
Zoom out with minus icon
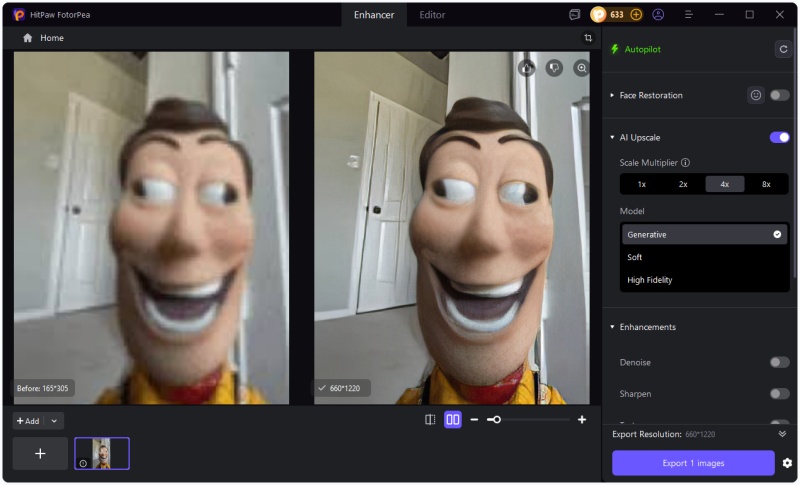click(x=474, y=420)
